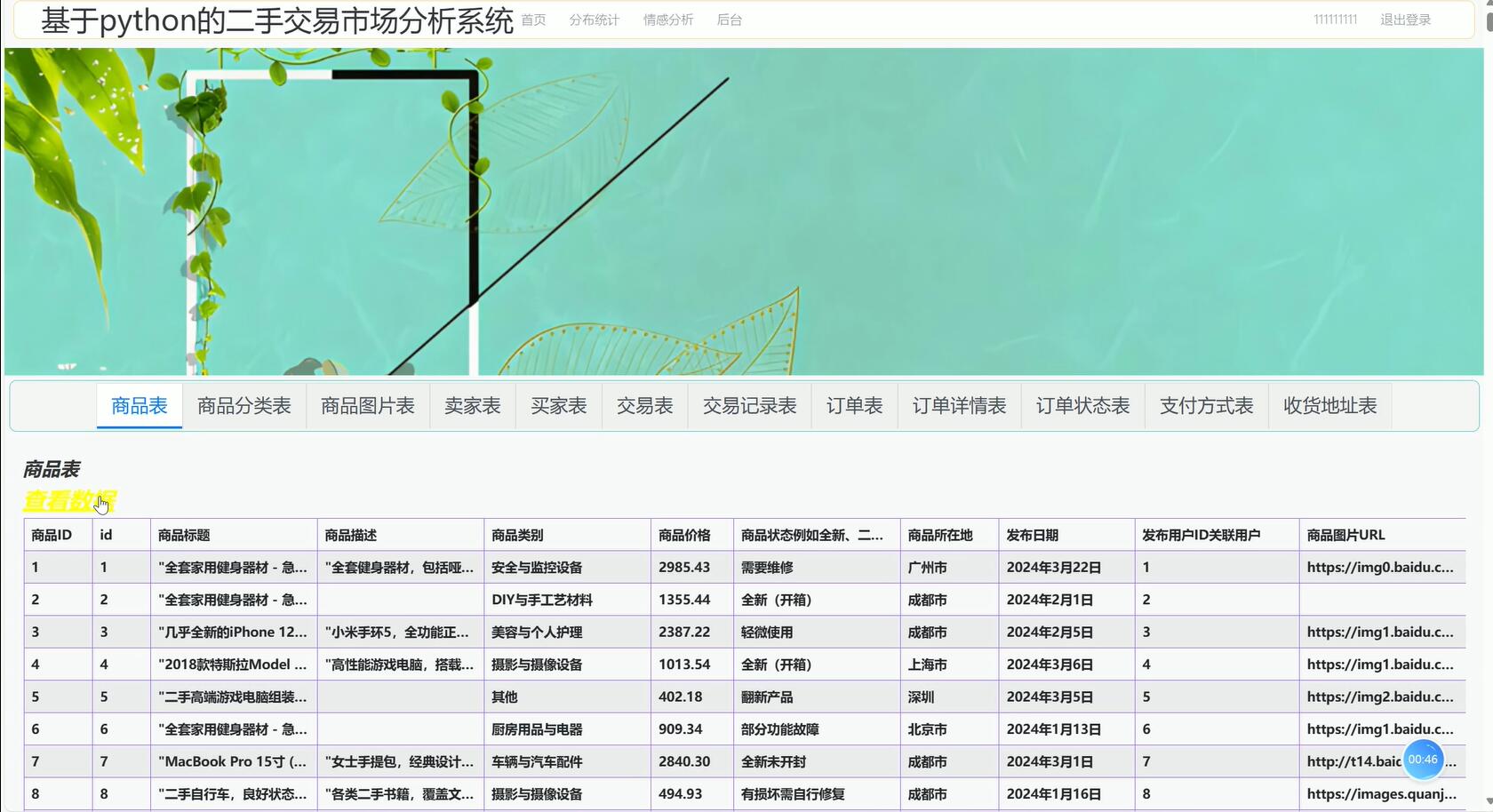Select the 支付方式表 tab
This screenshot has height=812, width=1493.
tap(1205, 405)
